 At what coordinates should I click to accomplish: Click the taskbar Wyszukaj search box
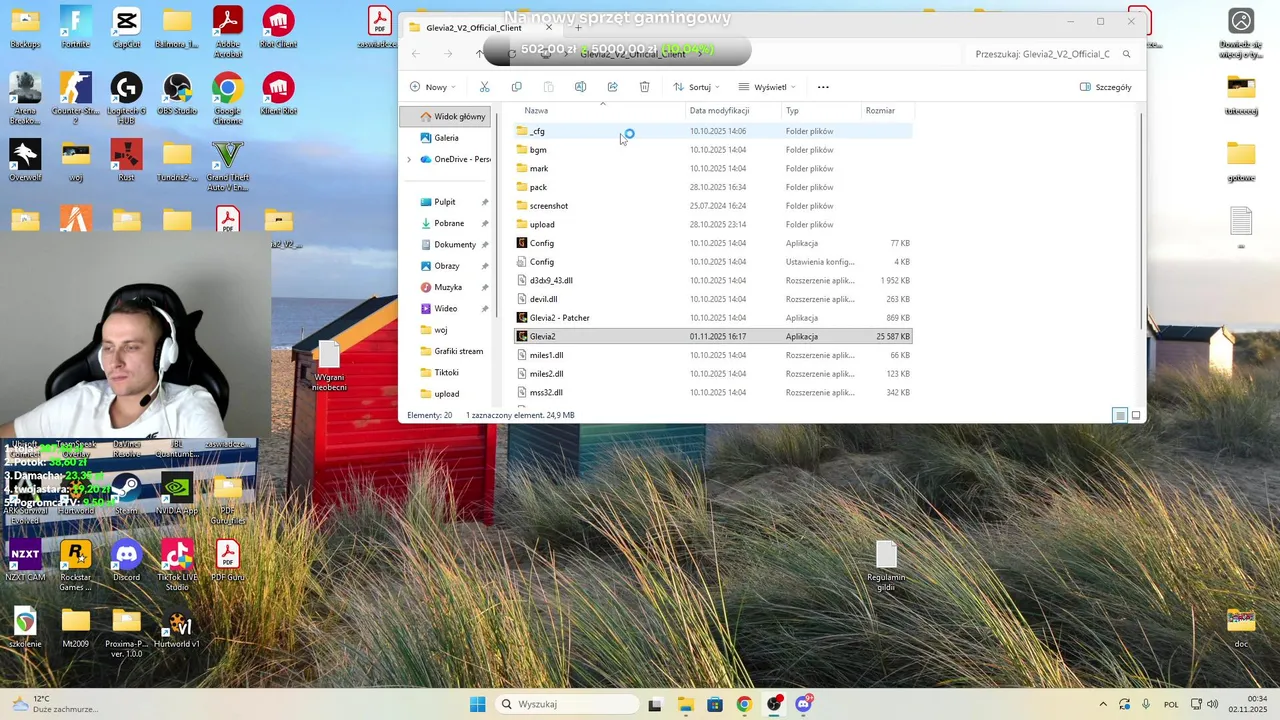tap(567, 704)
